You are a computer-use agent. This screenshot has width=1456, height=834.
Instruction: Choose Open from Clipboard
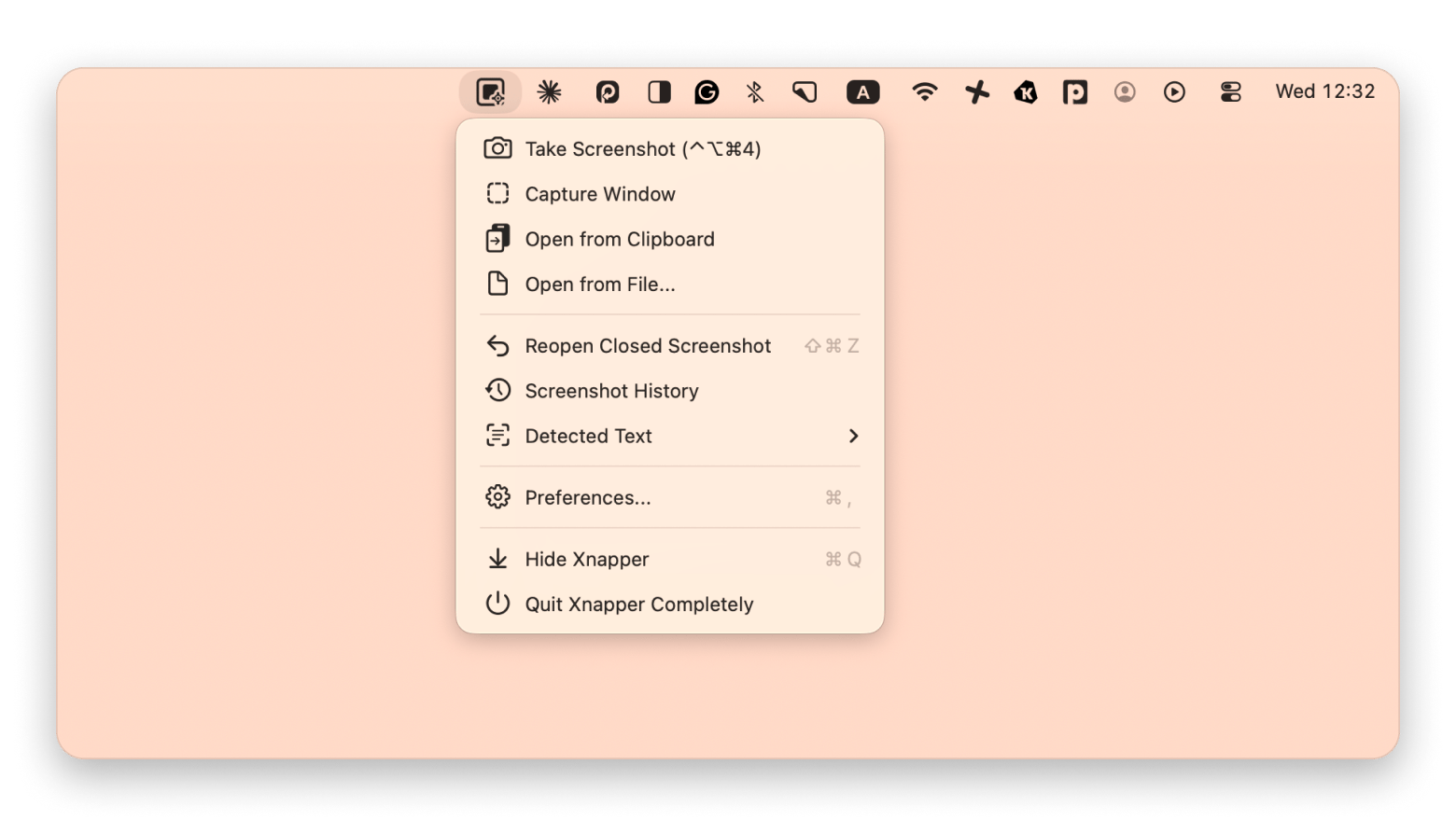tap(670, 239)
